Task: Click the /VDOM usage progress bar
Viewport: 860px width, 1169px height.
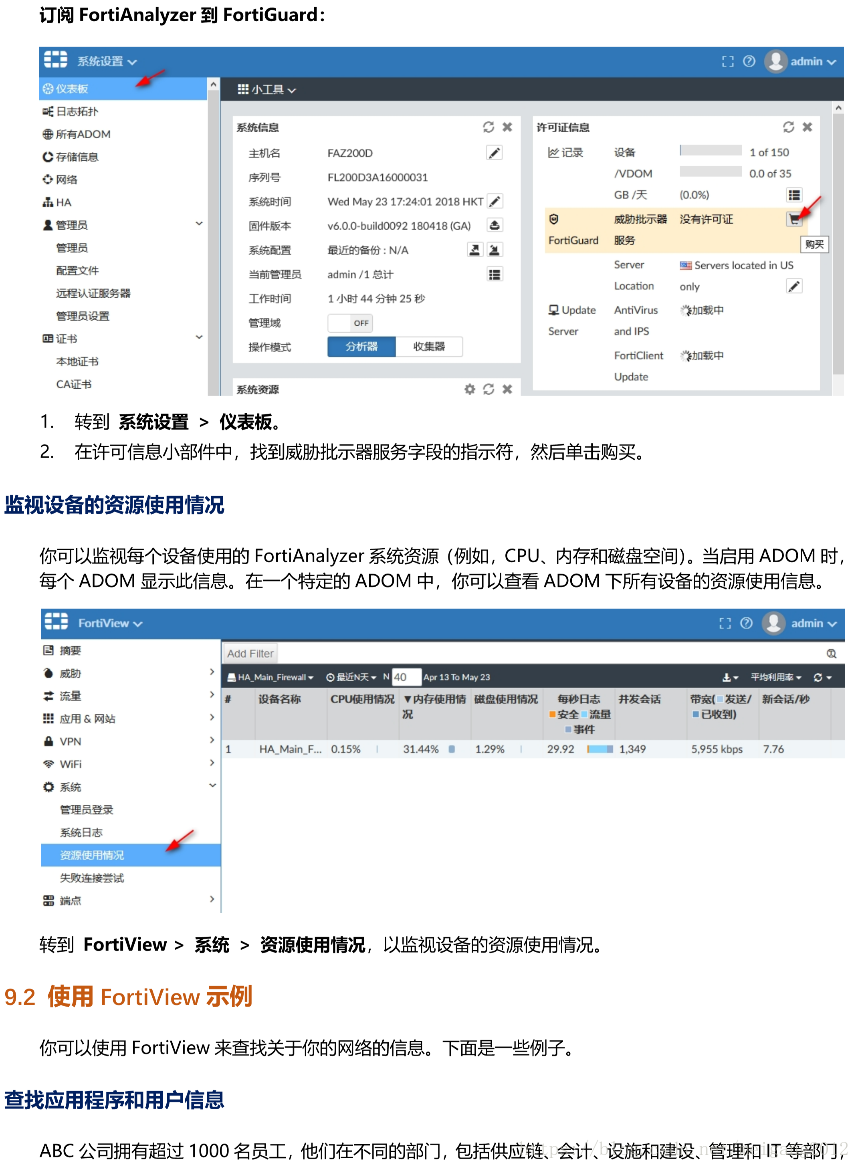Action: click(711, 173)
